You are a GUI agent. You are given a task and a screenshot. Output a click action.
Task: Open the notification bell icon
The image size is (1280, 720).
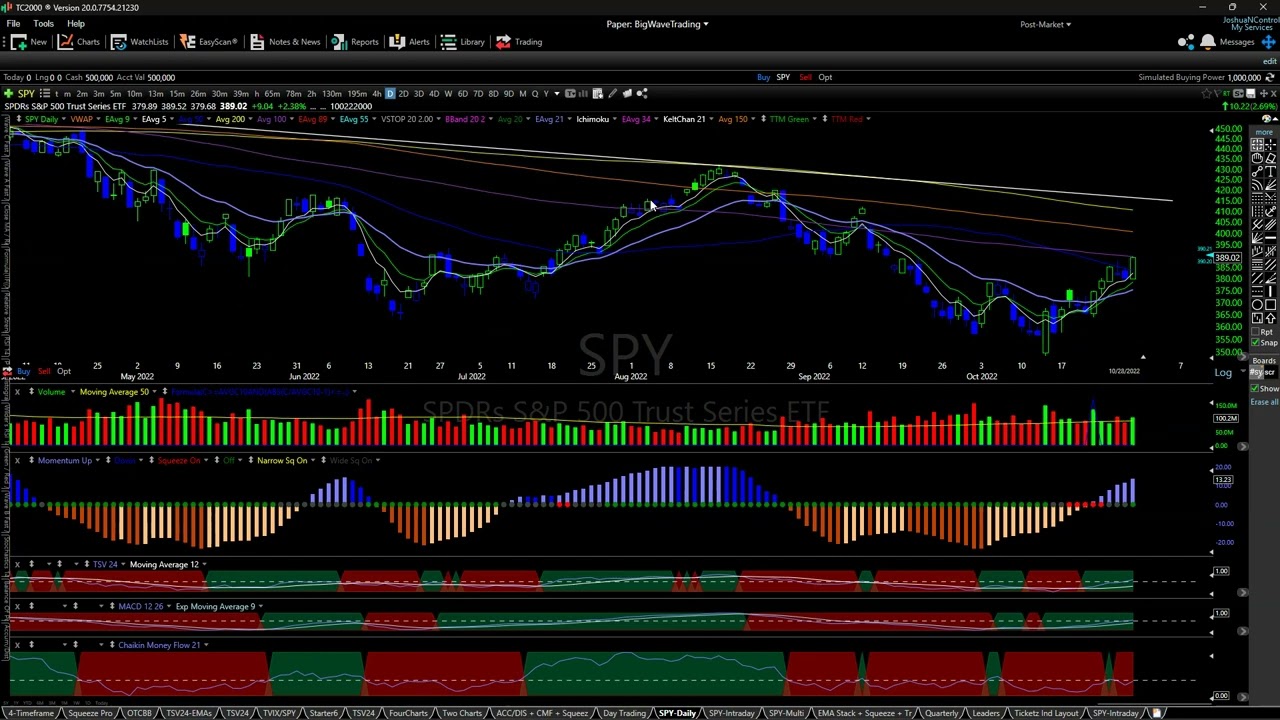pyautogui.click(x=1208, y=41)
